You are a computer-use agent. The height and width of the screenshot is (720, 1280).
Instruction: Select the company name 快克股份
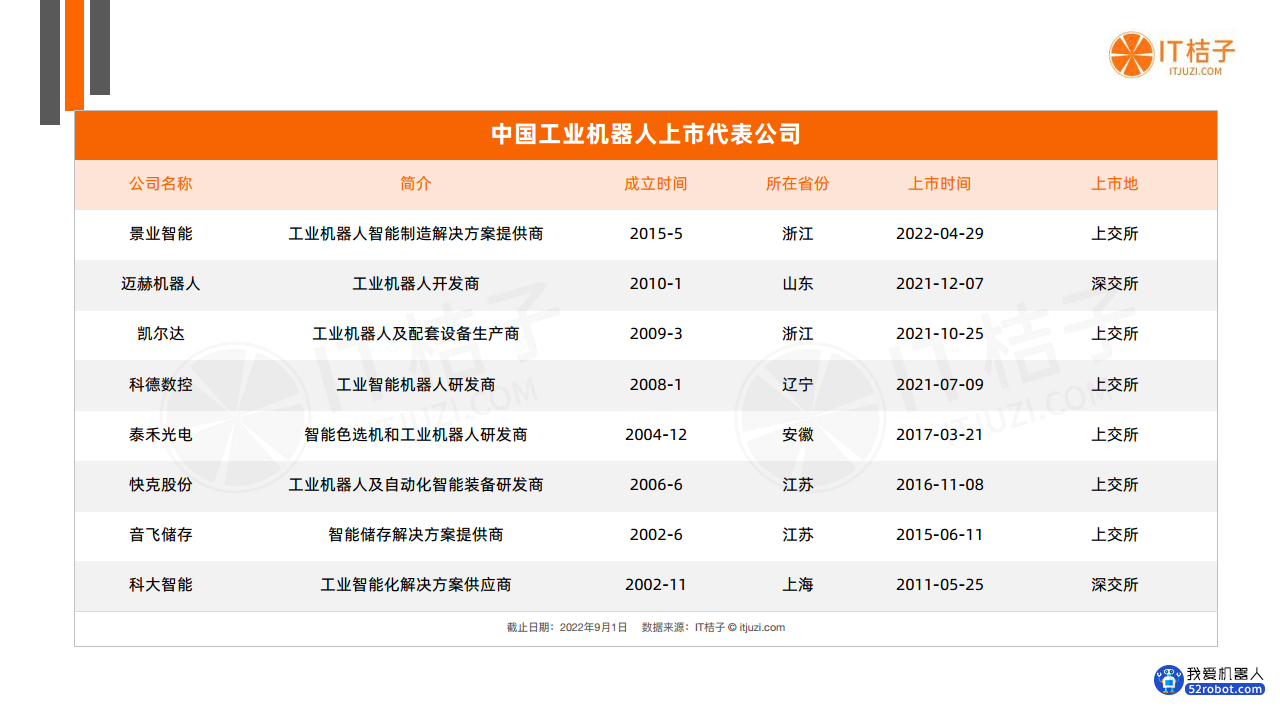point(160,485)
